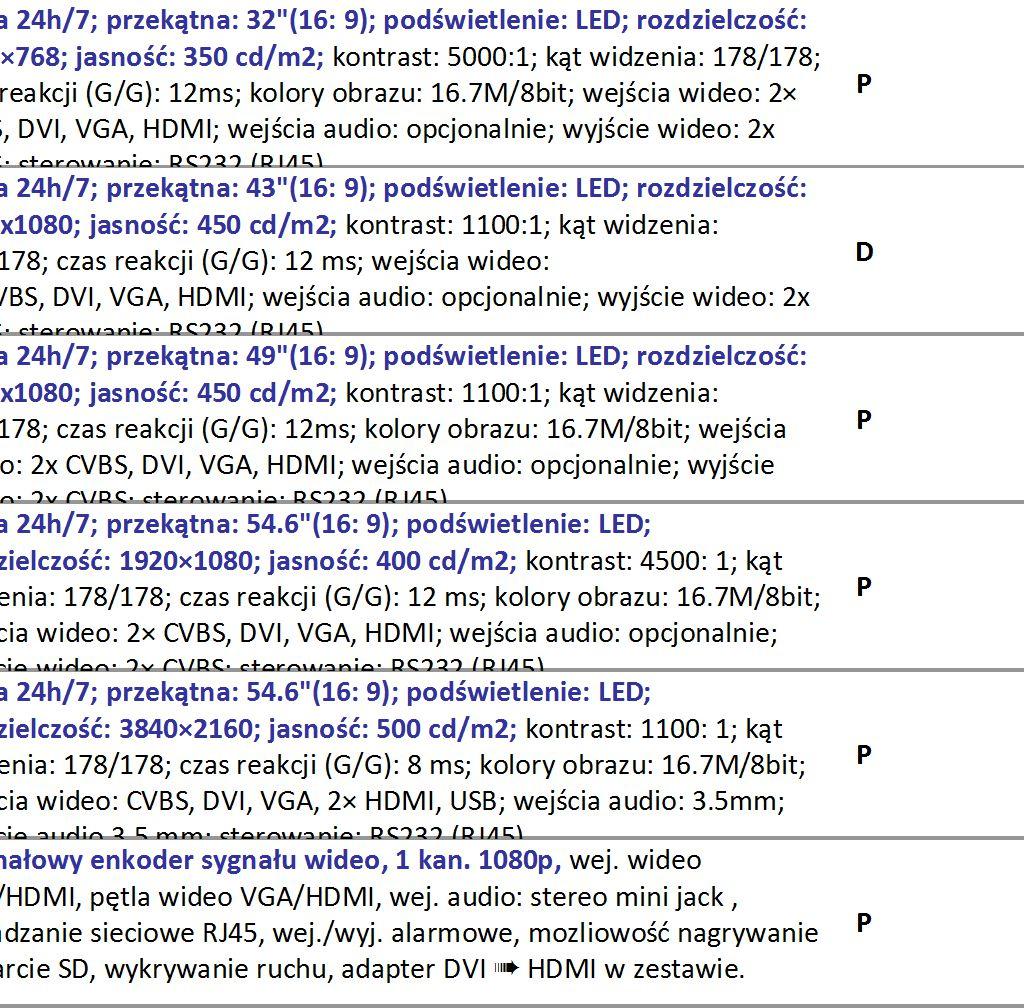Click 'stereo mini jack' text
Viewport: 1024px width, 1008px height.
coord(628,898)
